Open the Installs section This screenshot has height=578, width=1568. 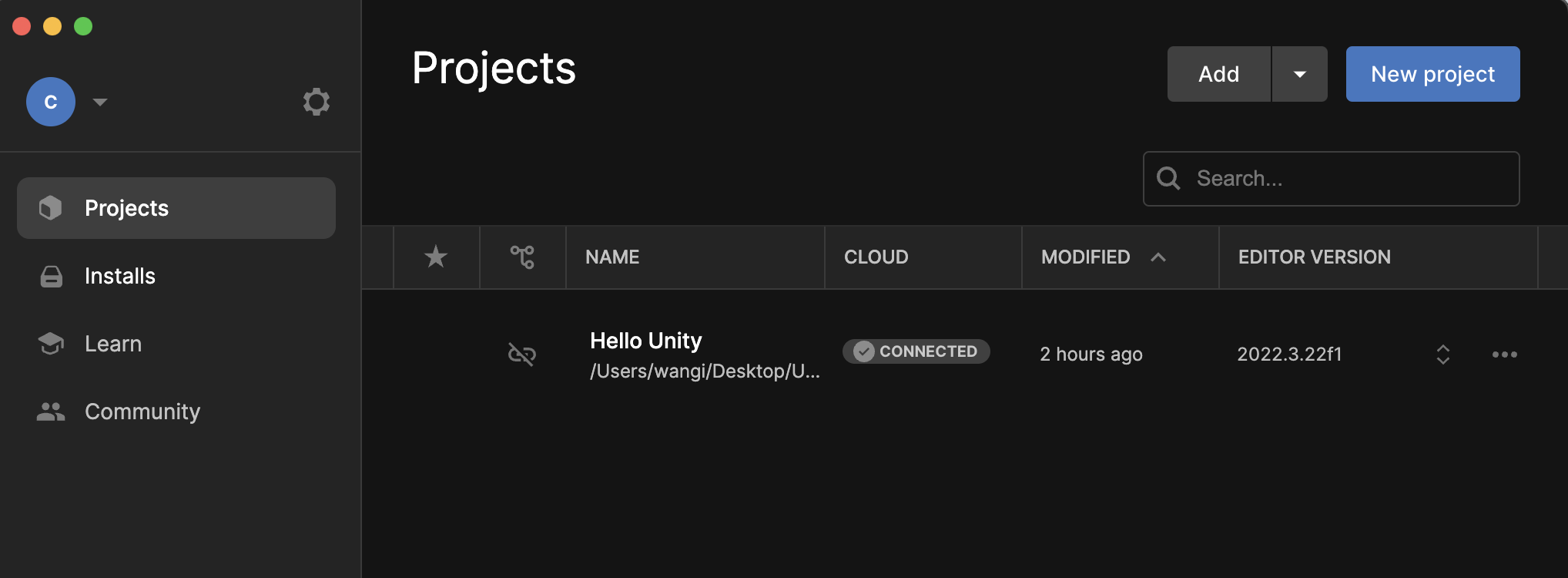(x=120, y=276)
